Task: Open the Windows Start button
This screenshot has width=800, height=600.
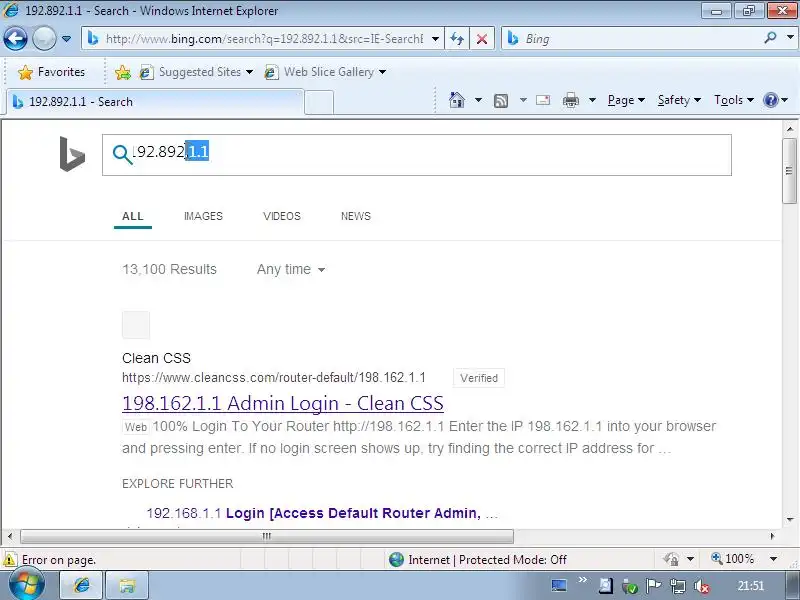Action: point(26,585)
